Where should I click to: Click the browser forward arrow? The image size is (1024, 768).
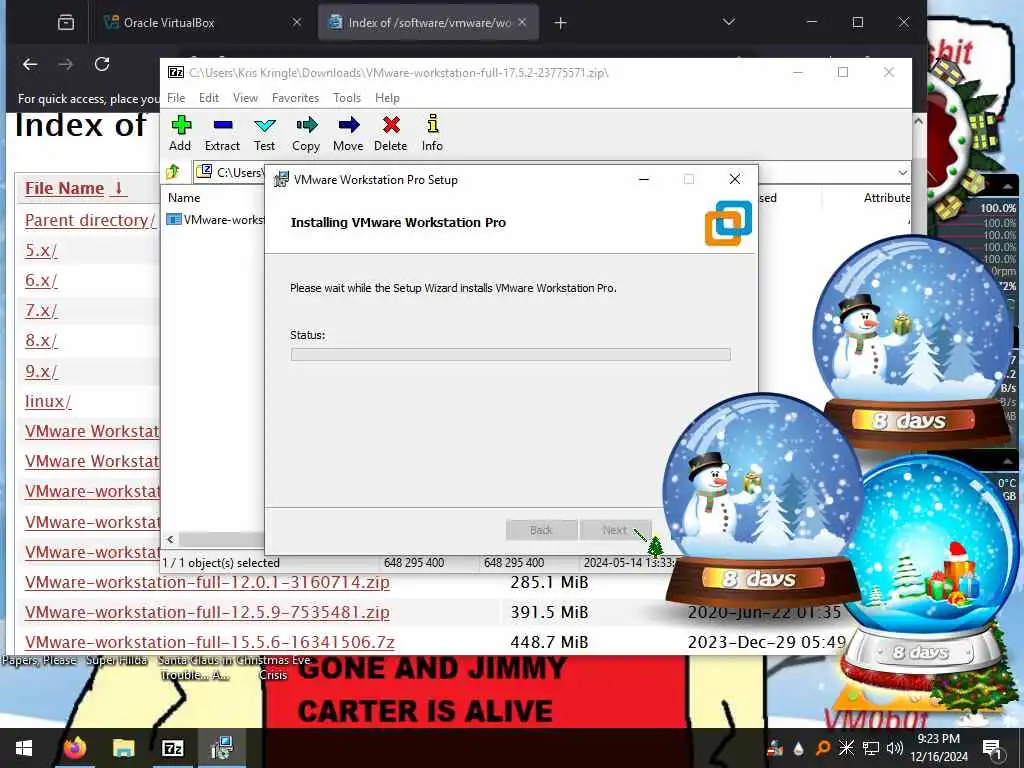pyautogui.click(x=66, y=64)
